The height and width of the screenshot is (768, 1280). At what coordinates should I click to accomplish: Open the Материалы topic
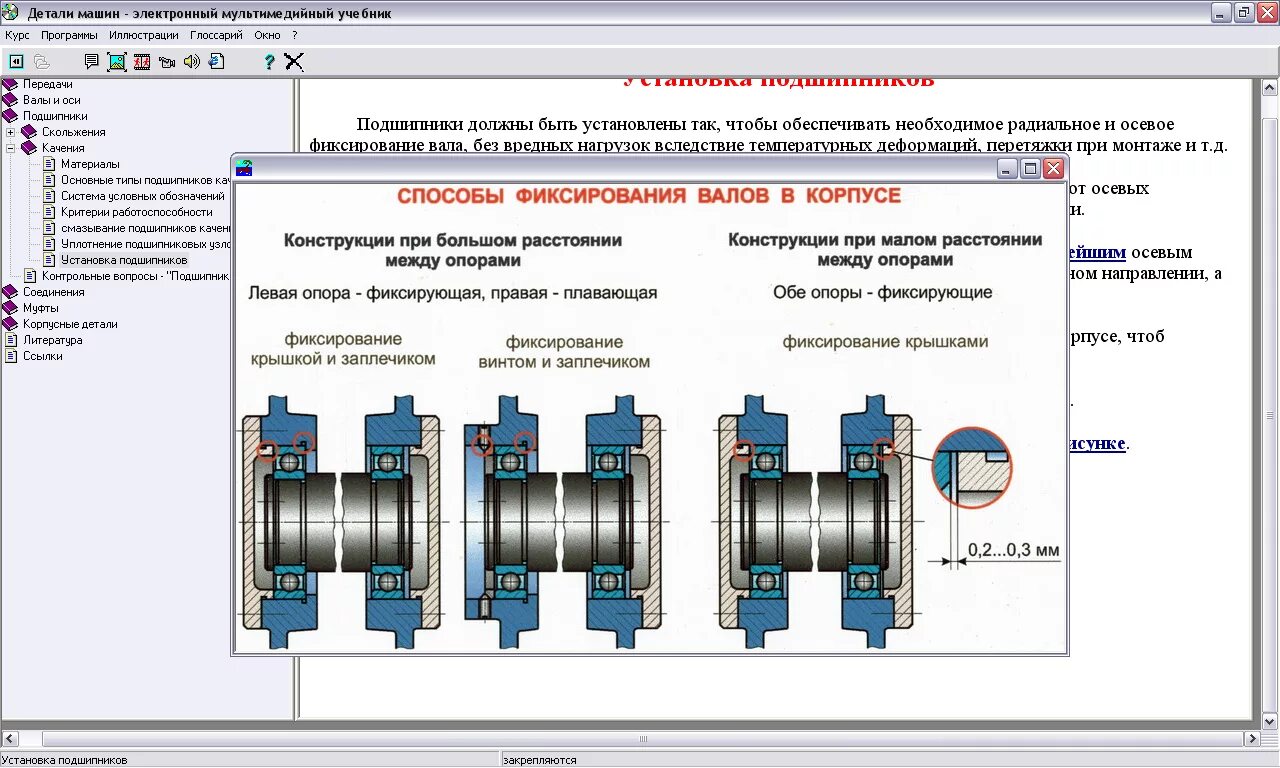point(90,164)
